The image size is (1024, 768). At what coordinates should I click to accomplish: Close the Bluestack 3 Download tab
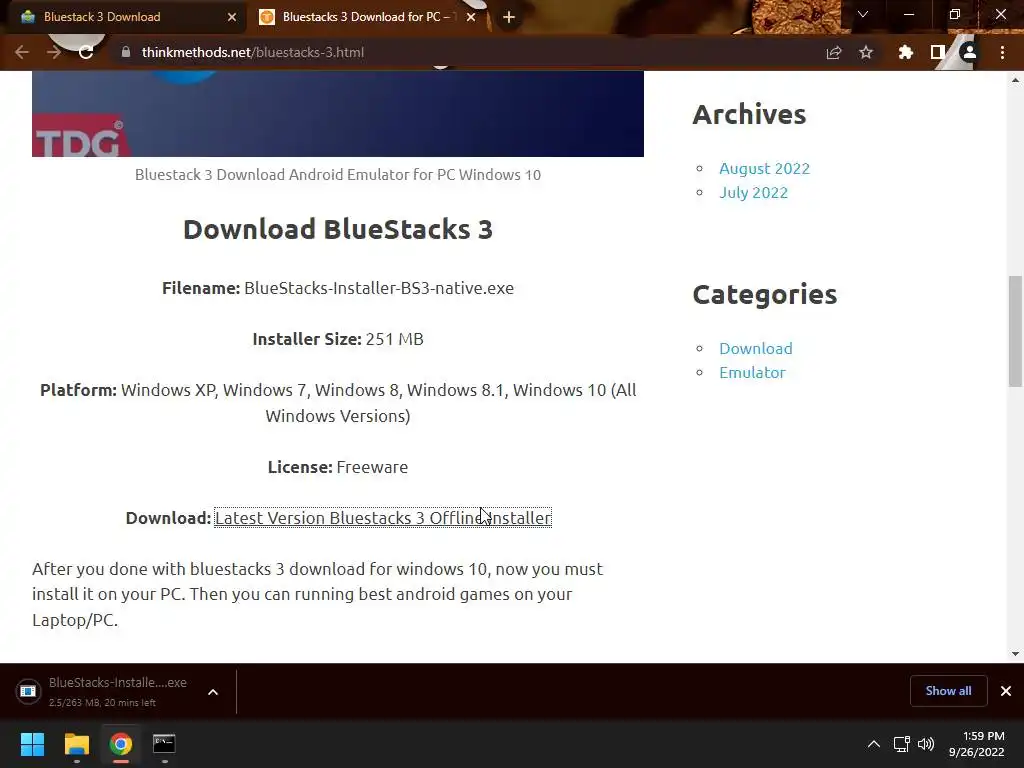pos(232,17)
